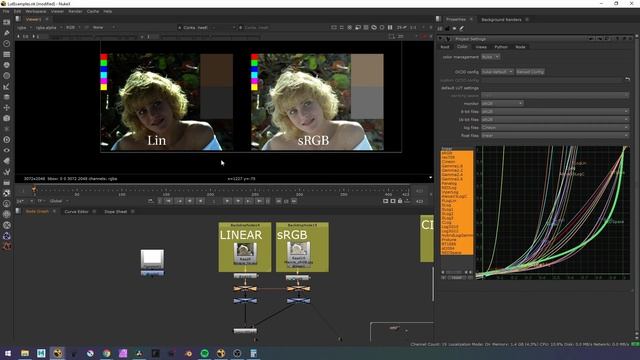Open the viewer A input dropdown

[x=207, y=27]
